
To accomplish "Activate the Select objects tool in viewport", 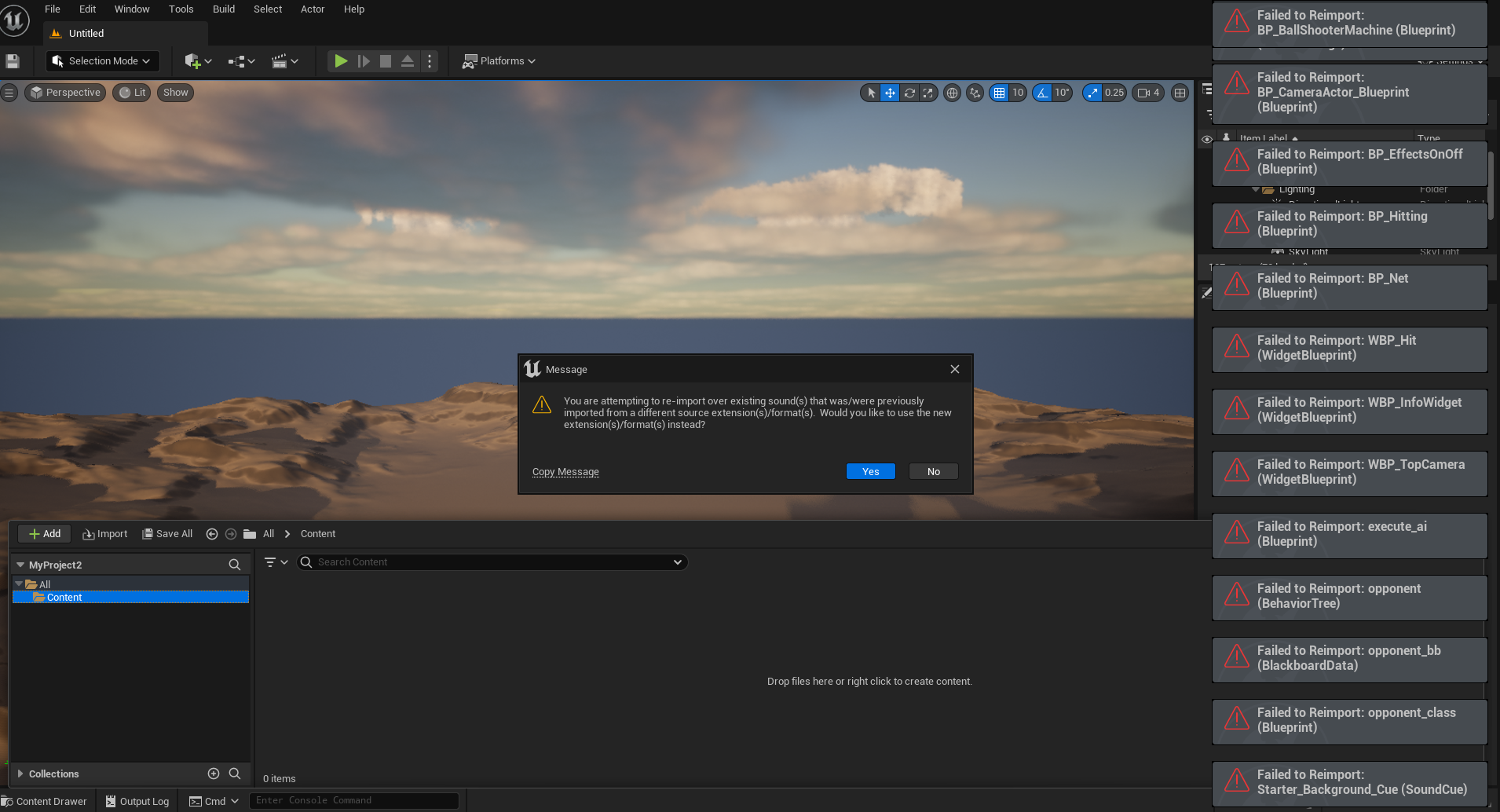I will coord(871,93).
